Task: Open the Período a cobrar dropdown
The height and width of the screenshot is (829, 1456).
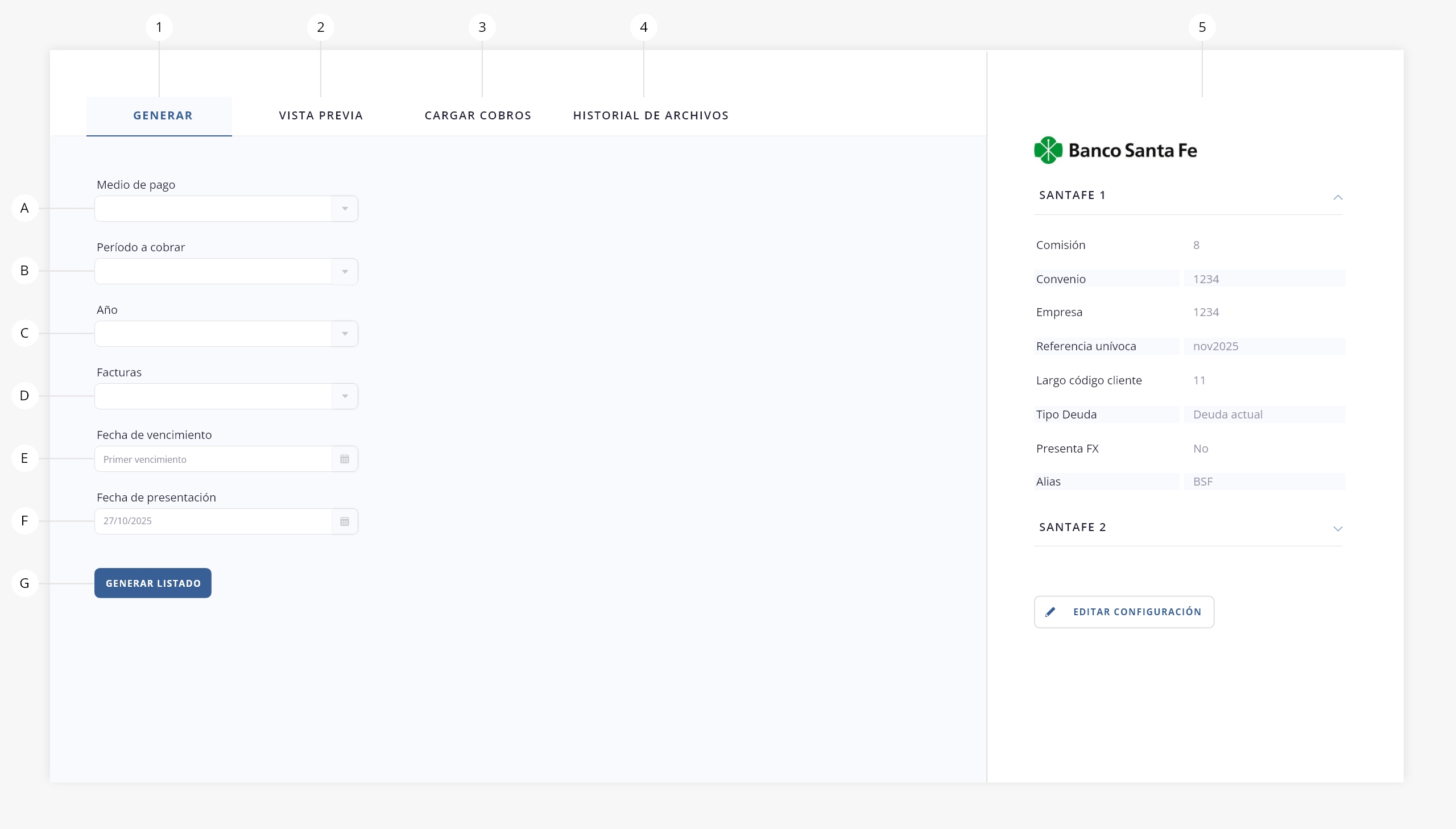Action: tap(225, 271)
